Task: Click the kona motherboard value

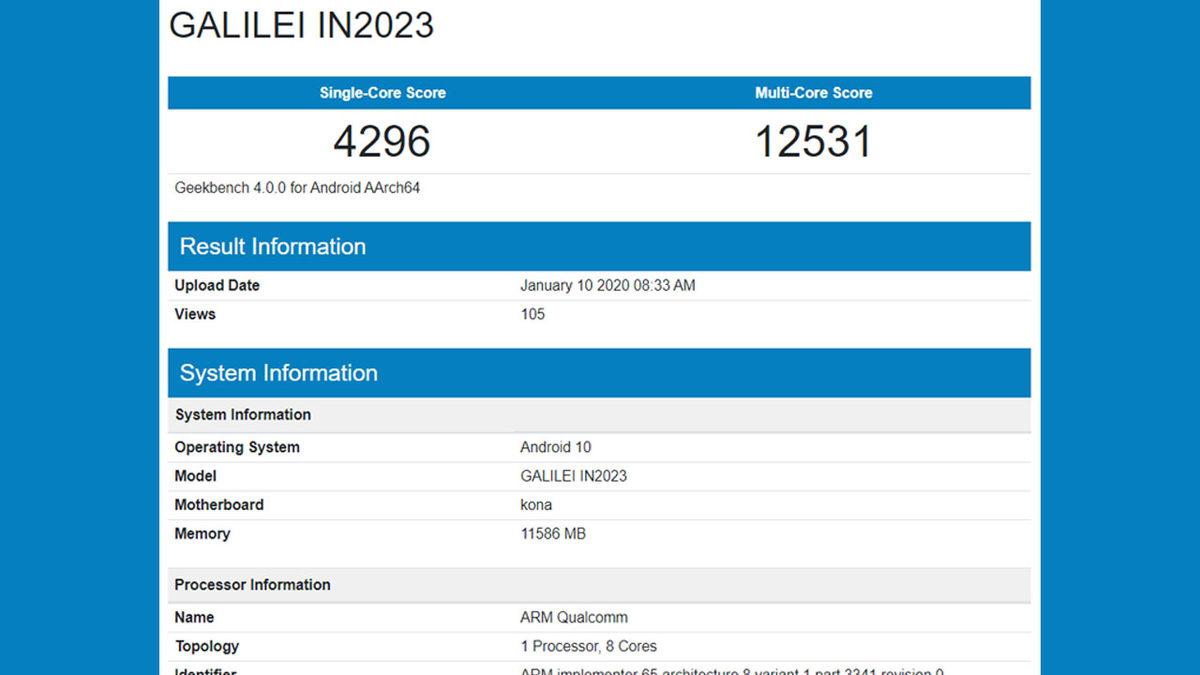Action: point(535,505)
